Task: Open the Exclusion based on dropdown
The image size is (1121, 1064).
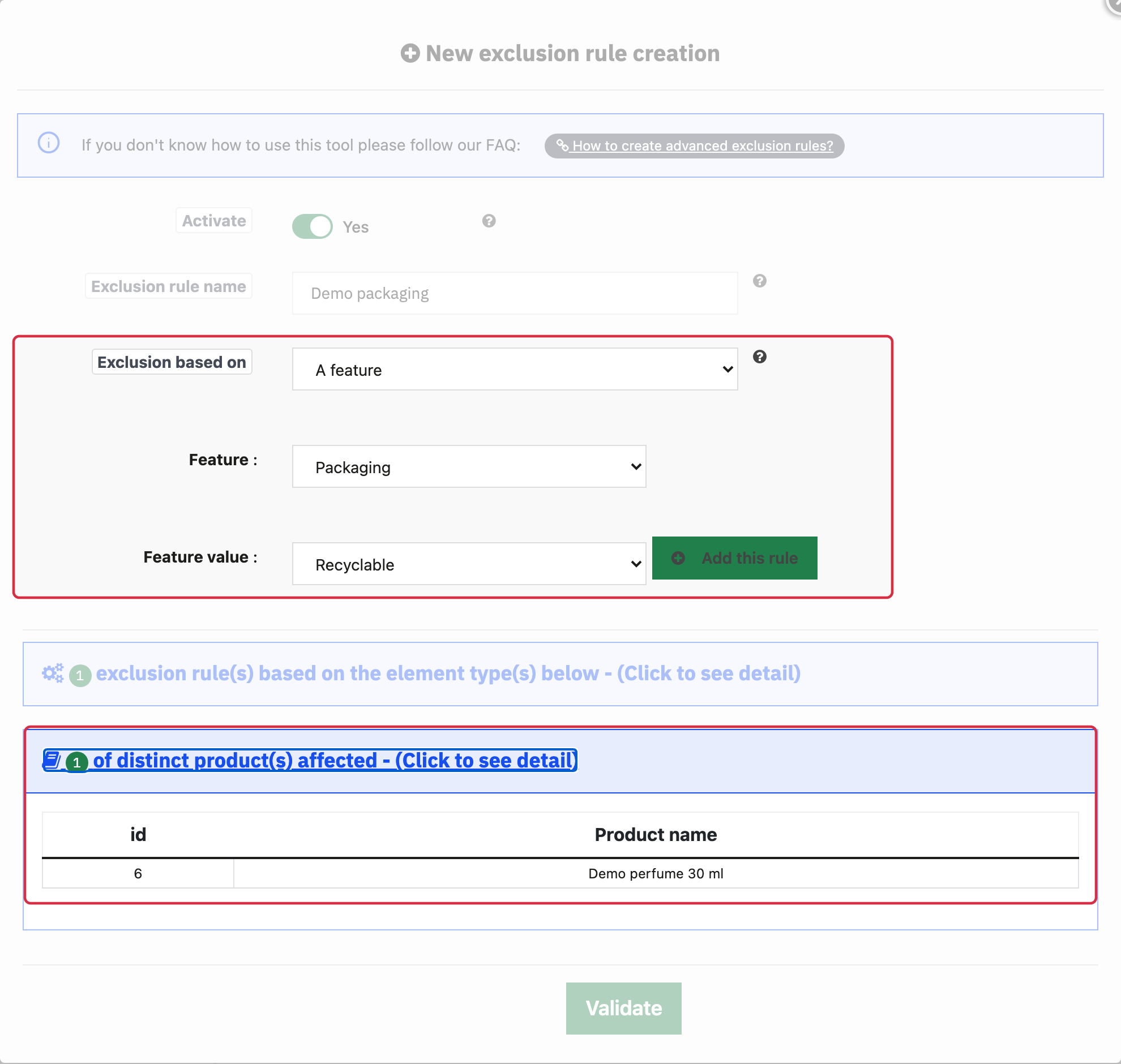Action: [x=515, y=369]
